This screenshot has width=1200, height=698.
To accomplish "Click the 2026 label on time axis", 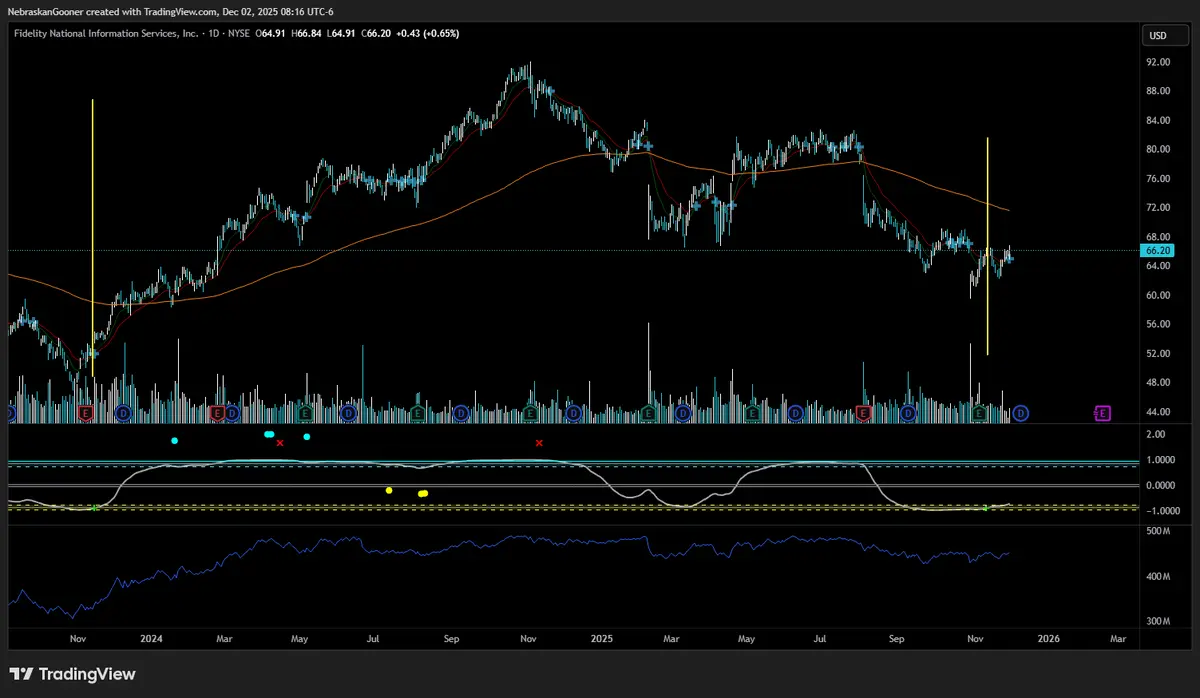I will (x=1049, y=637).
